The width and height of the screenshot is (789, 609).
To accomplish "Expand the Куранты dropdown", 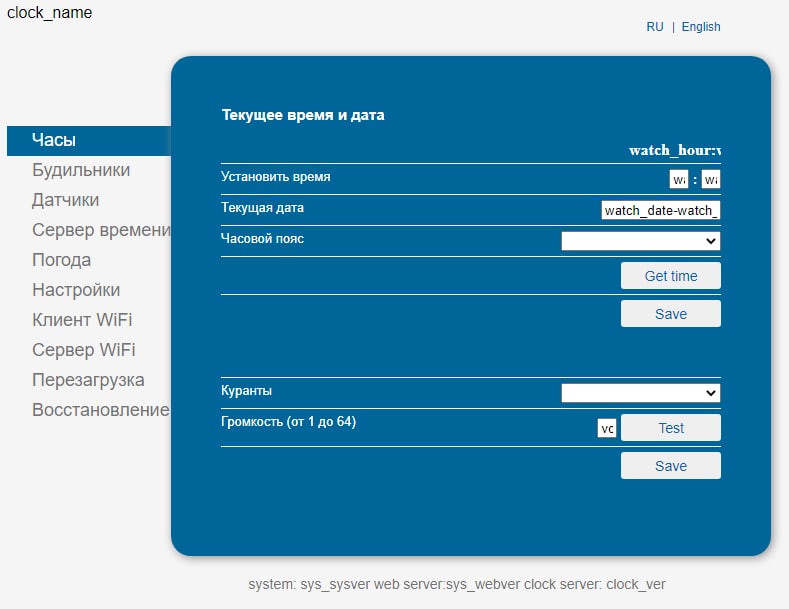I will (641, 393).
